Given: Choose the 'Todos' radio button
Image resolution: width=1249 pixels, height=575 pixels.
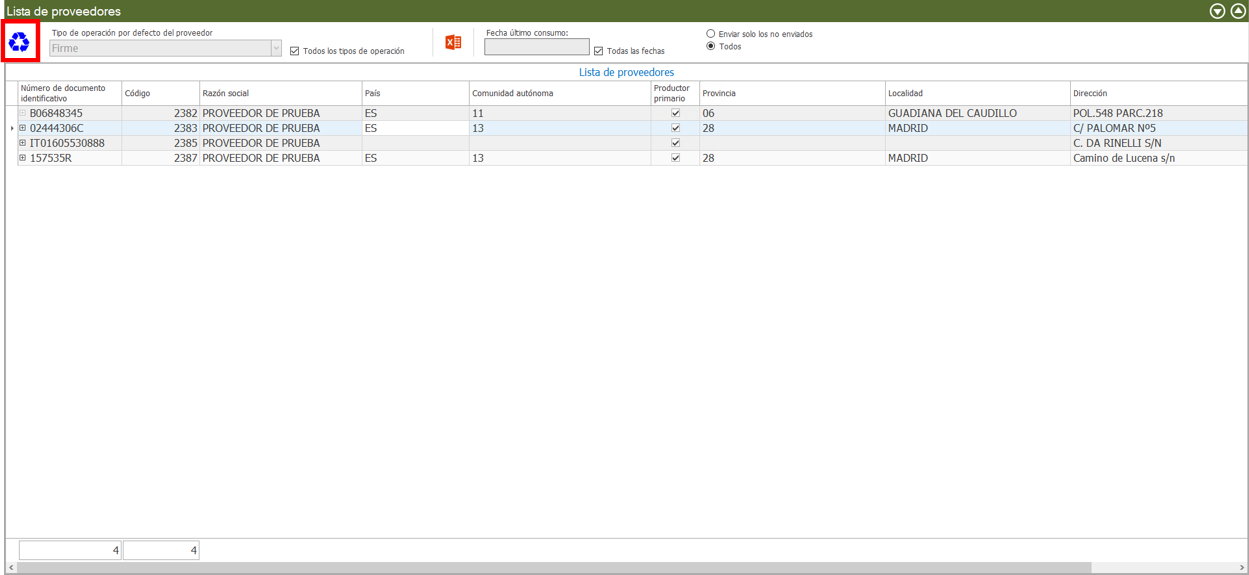Looking at the screenshot, I should point(711,47).
